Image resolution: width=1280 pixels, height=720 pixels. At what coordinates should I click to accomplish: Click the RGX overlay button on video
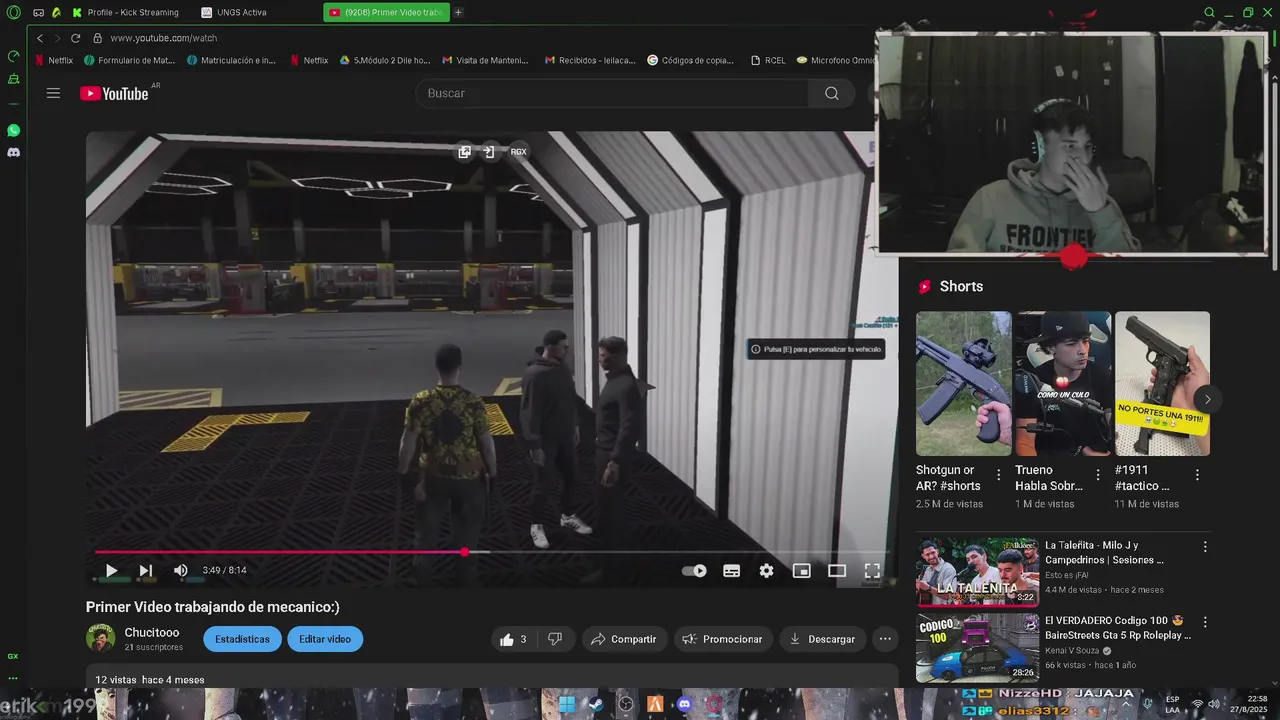pos(518,152)
